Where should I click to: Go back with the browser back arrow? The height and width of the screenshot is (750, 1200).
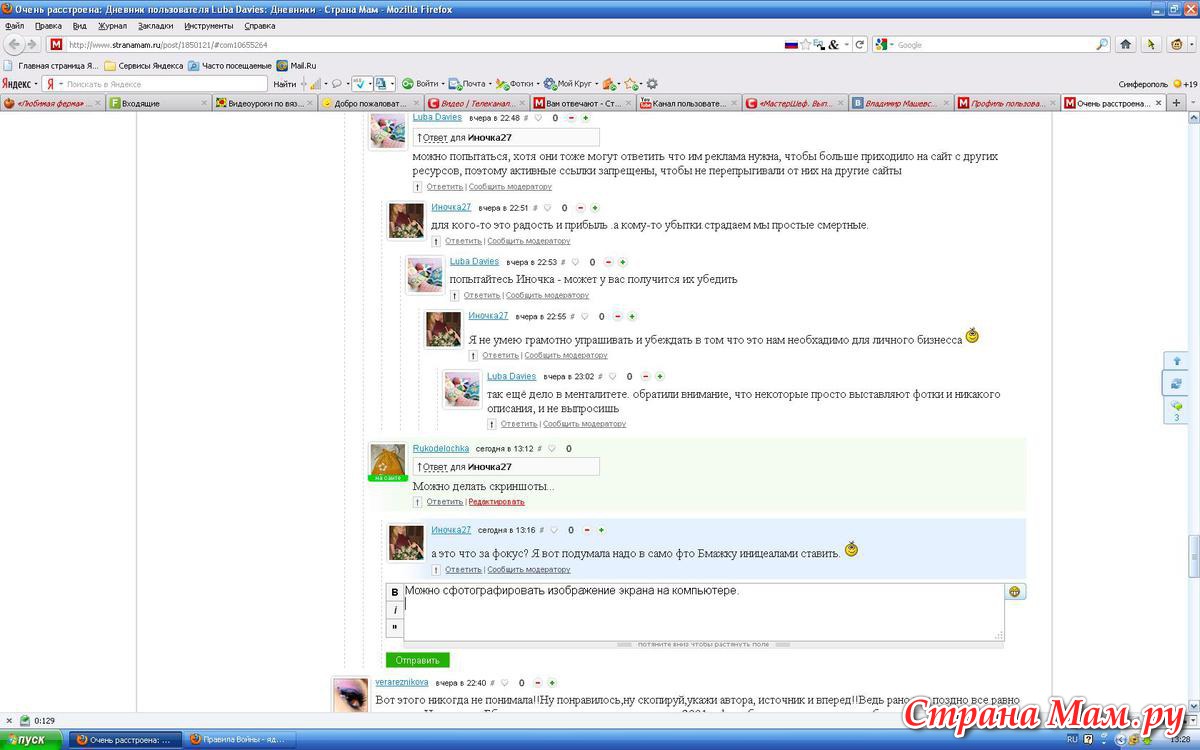14,45
